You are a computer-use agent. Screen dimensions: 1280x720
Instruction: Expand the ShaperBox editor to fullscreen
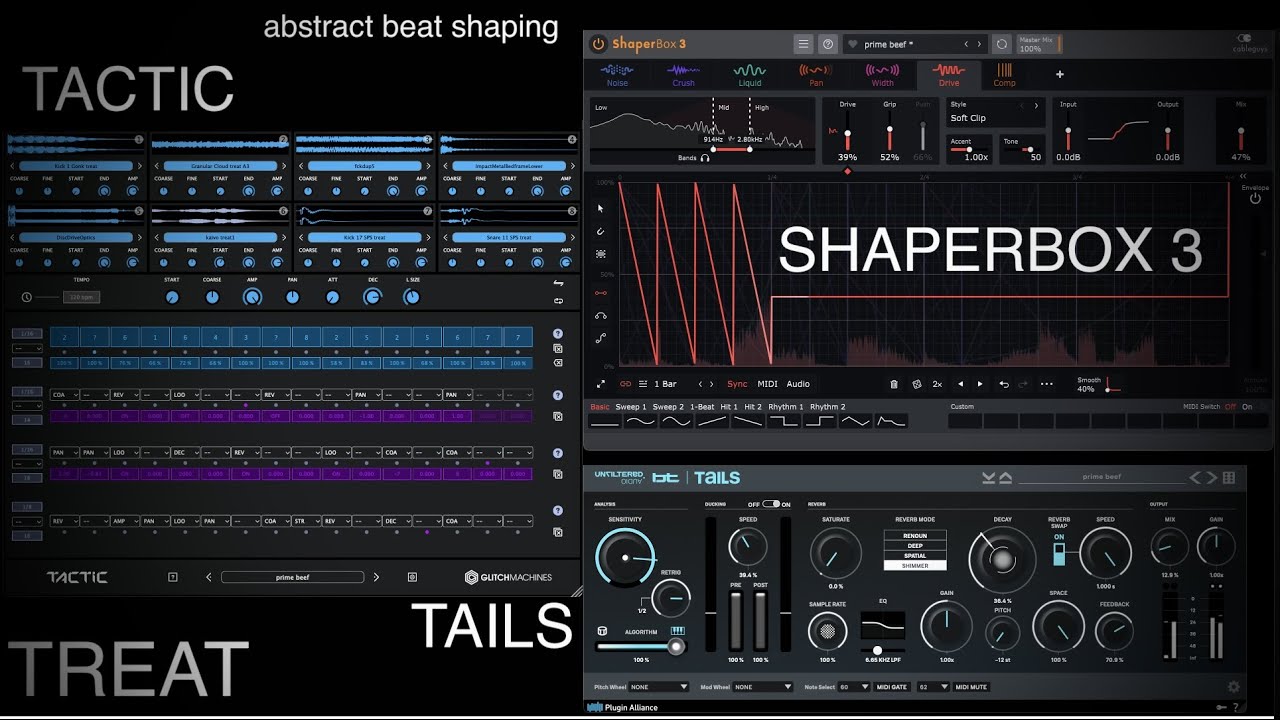click(x=601, y=384)
